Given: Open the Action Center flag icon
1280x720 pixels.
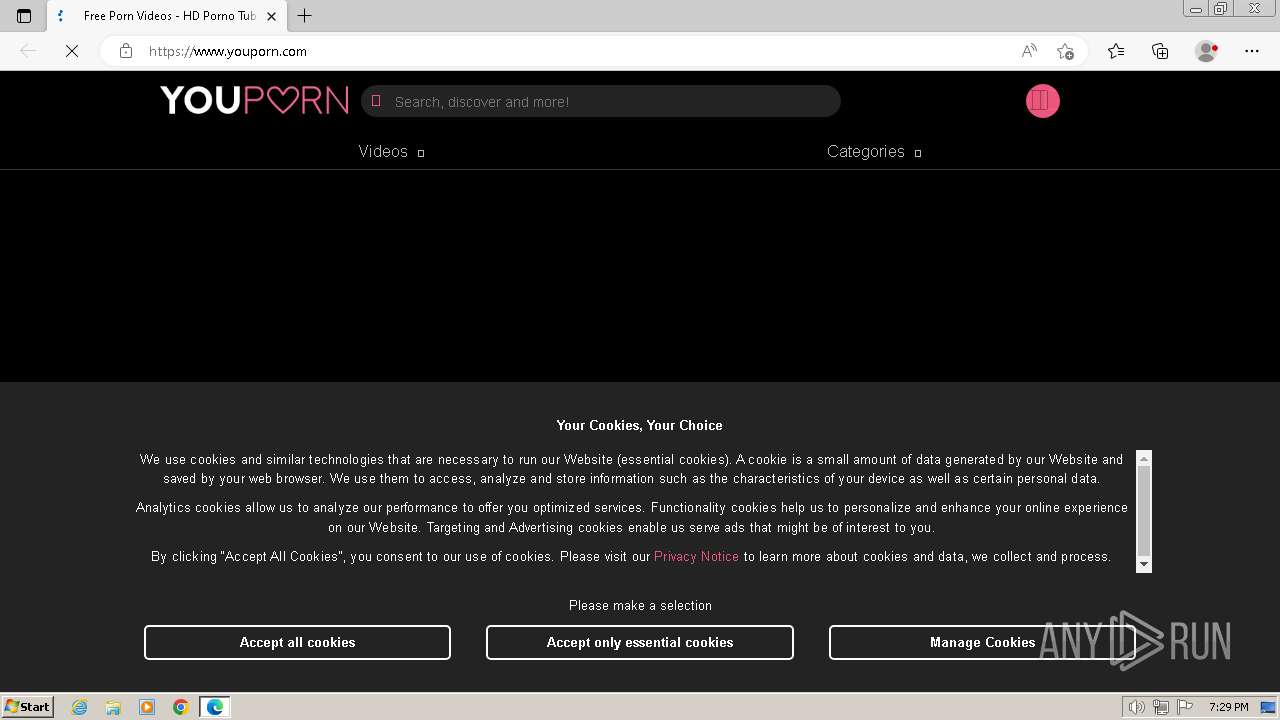Looking at the screenshot, I should [x=1184, y=707].
